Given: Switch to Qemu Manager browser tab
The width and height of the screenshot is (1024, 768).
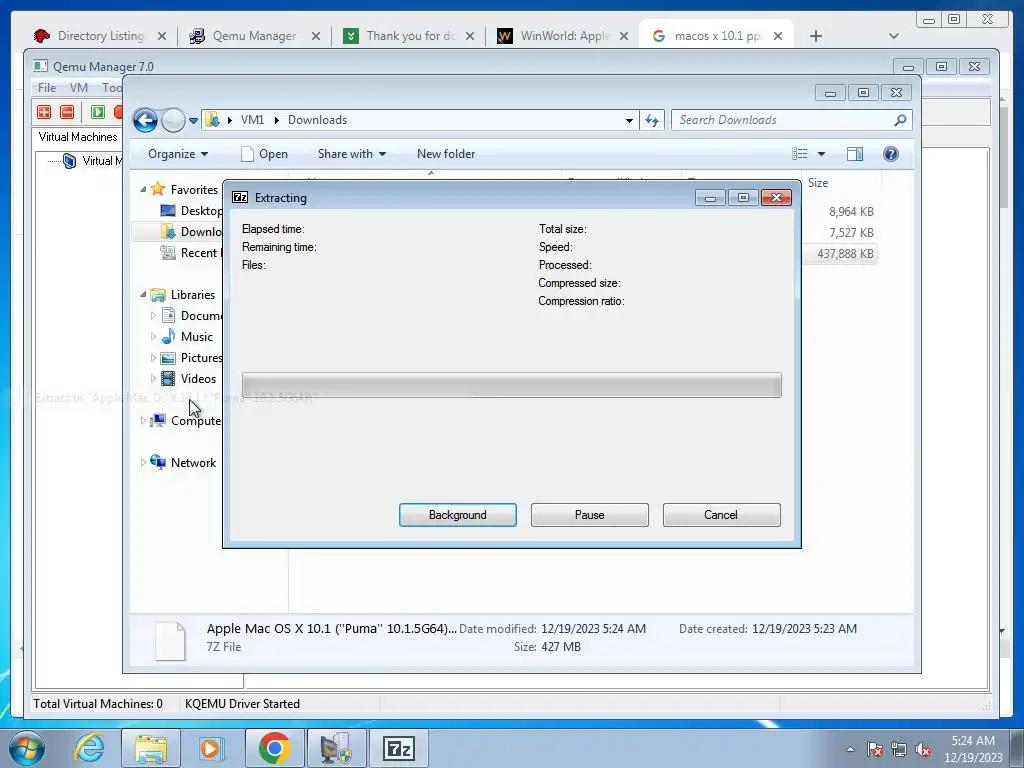Looking at the screenshot, I should [x=254, y=36].
